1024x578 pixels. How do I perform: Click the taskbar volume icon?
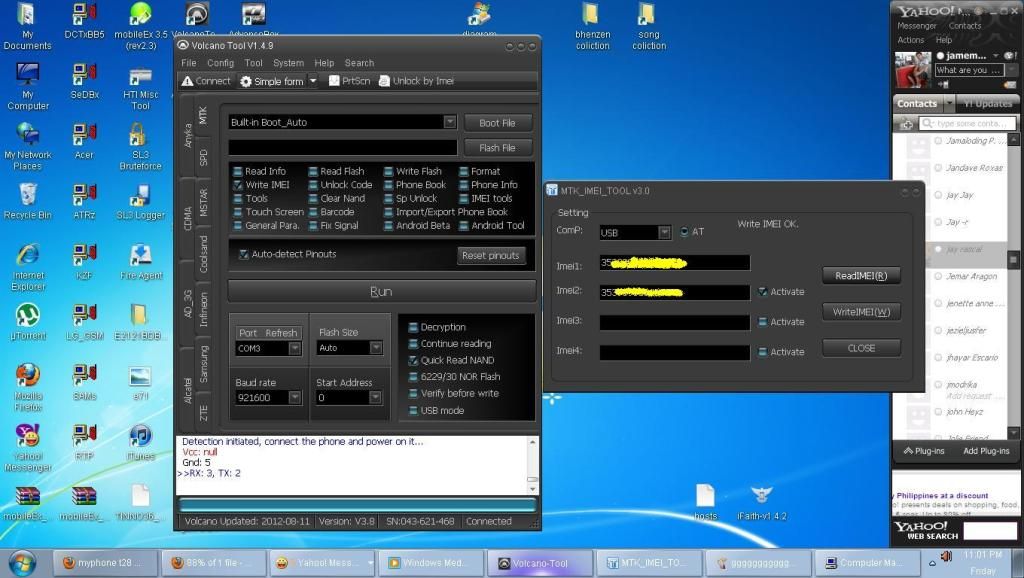(x=946, y=556)
